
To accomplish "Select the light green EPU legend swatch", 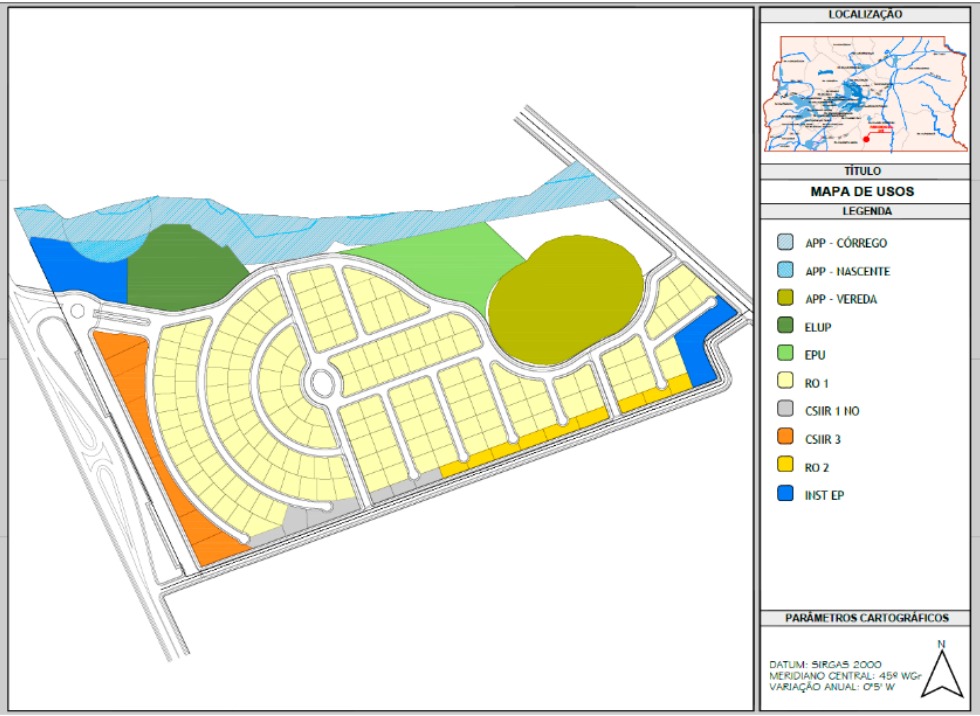I will 788,354.
